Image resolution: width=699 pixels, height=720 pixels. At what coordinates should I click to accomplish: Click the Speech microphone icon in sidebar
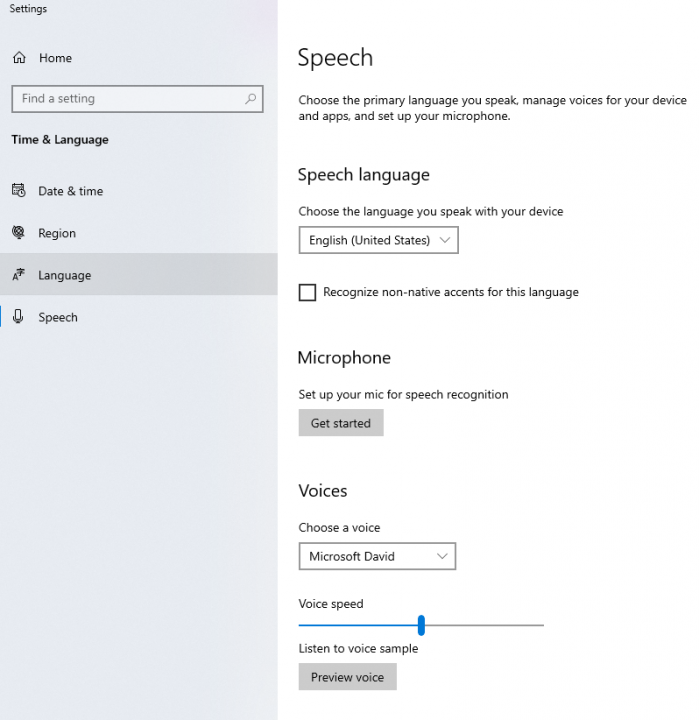click(x=18, y=317)
